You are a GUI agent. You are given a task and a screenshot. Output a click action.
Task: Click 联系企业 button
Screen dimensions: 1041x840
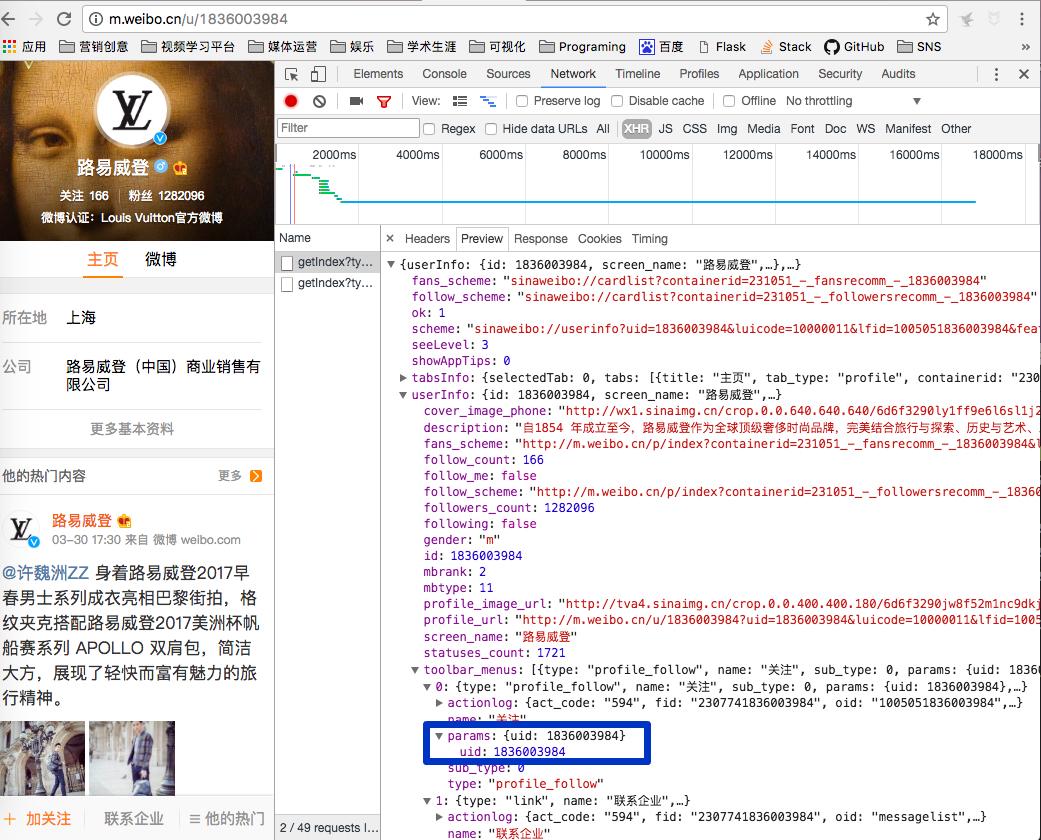(133, 819)
